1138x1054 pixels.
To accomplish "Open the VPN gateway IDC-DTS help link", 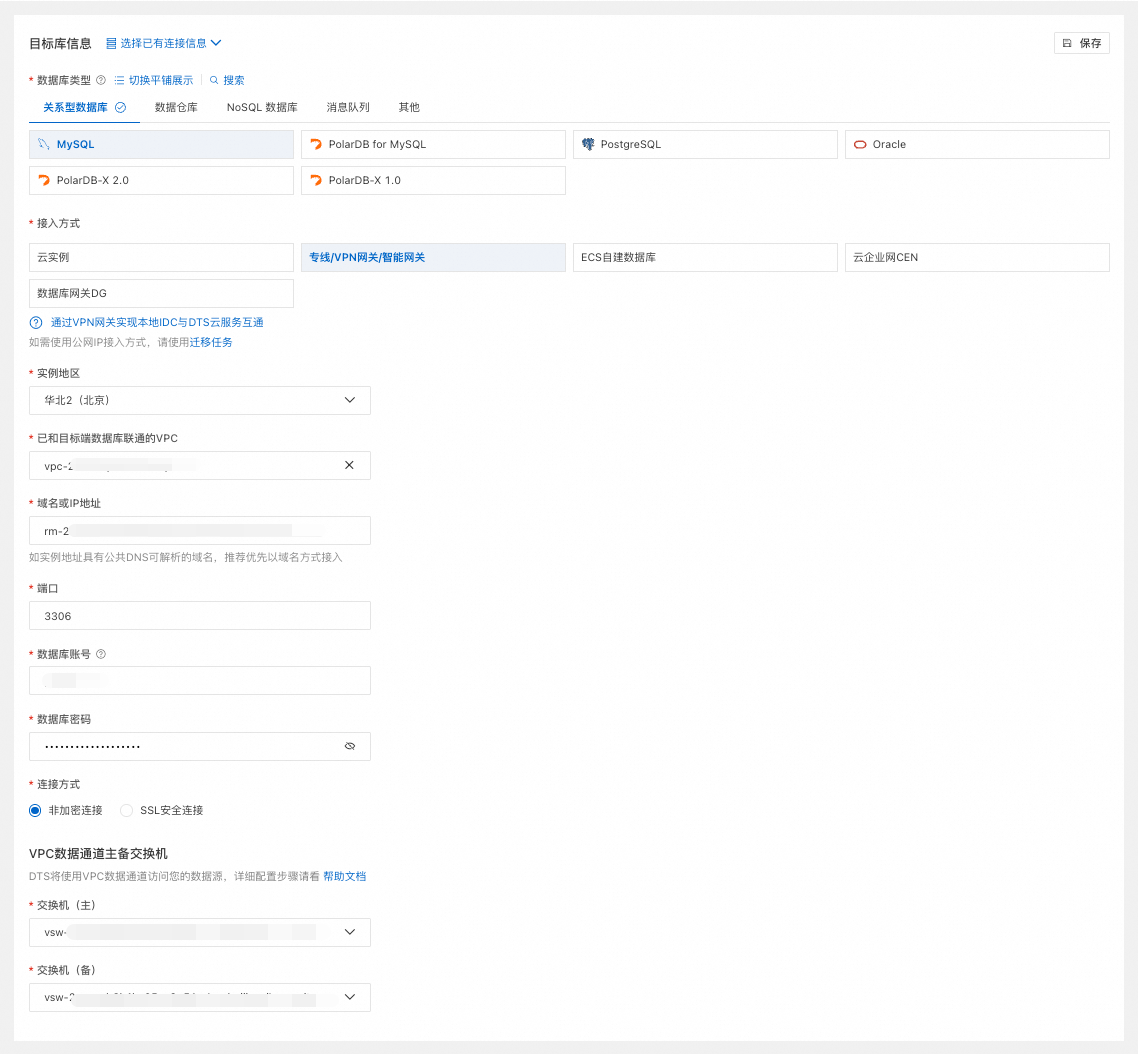I will (x=157, y=322).
